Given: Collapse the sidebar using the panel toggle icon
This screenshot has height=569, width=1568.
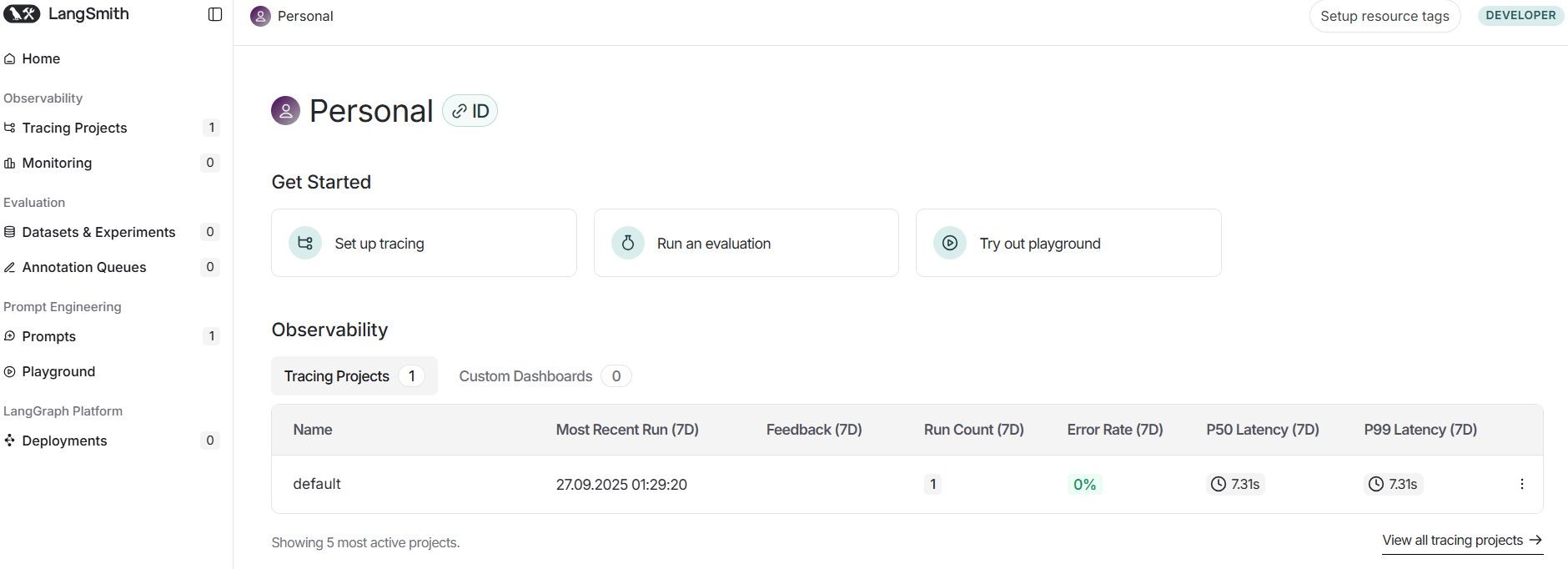Looking at the screenshot, I should (215, 14).
